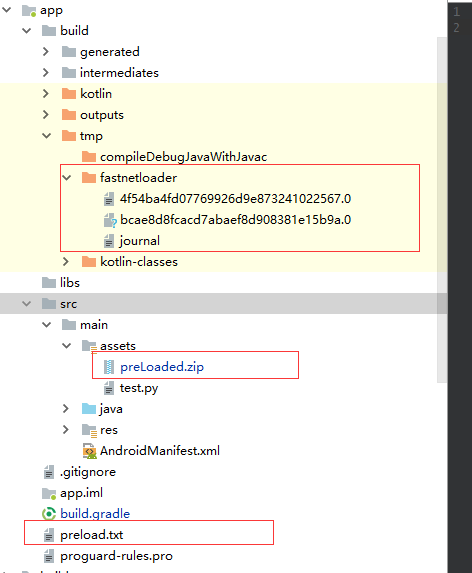Screen dimensions: 472x573
Task: Click the AndroidManifest.xml file icon
Action: pos(90,451)
